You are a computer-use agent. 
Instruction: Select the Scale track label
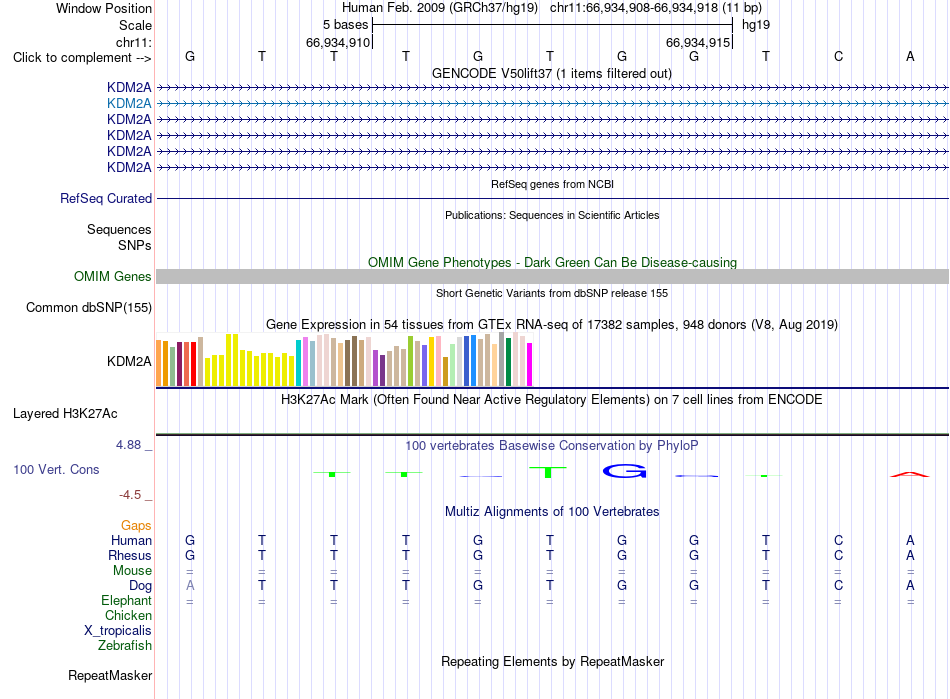click(x=135, y=25)
